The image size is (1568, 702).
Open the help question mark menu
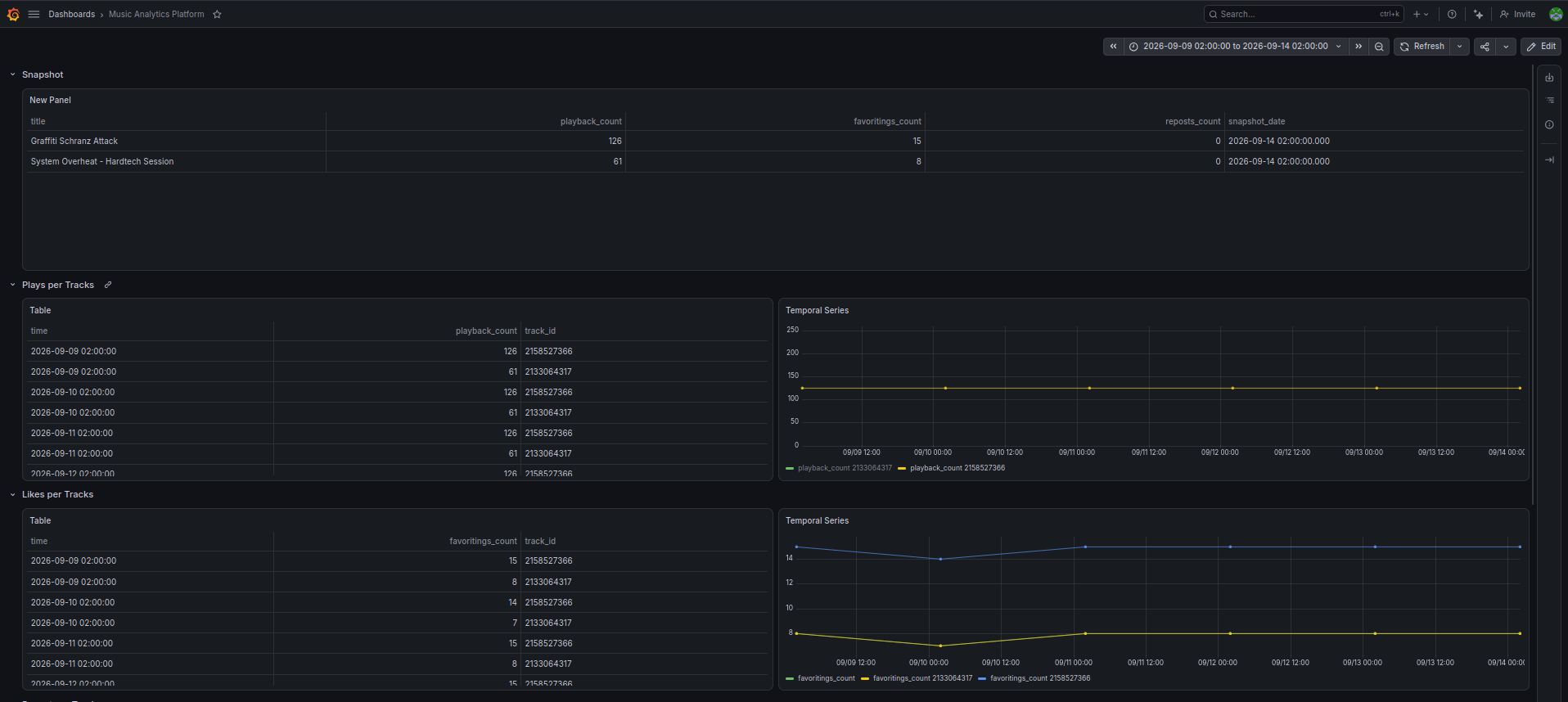[x=1452, y=14]
